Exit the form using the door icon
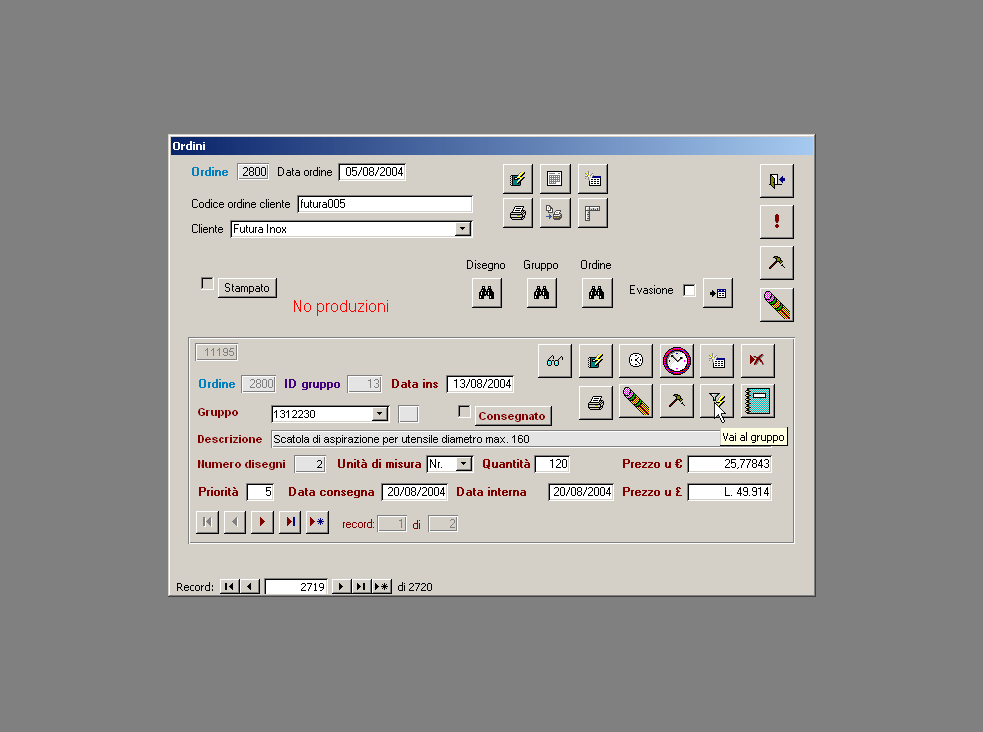The width and height of the screenshot is (983, 732). click(x=777, y=180)
